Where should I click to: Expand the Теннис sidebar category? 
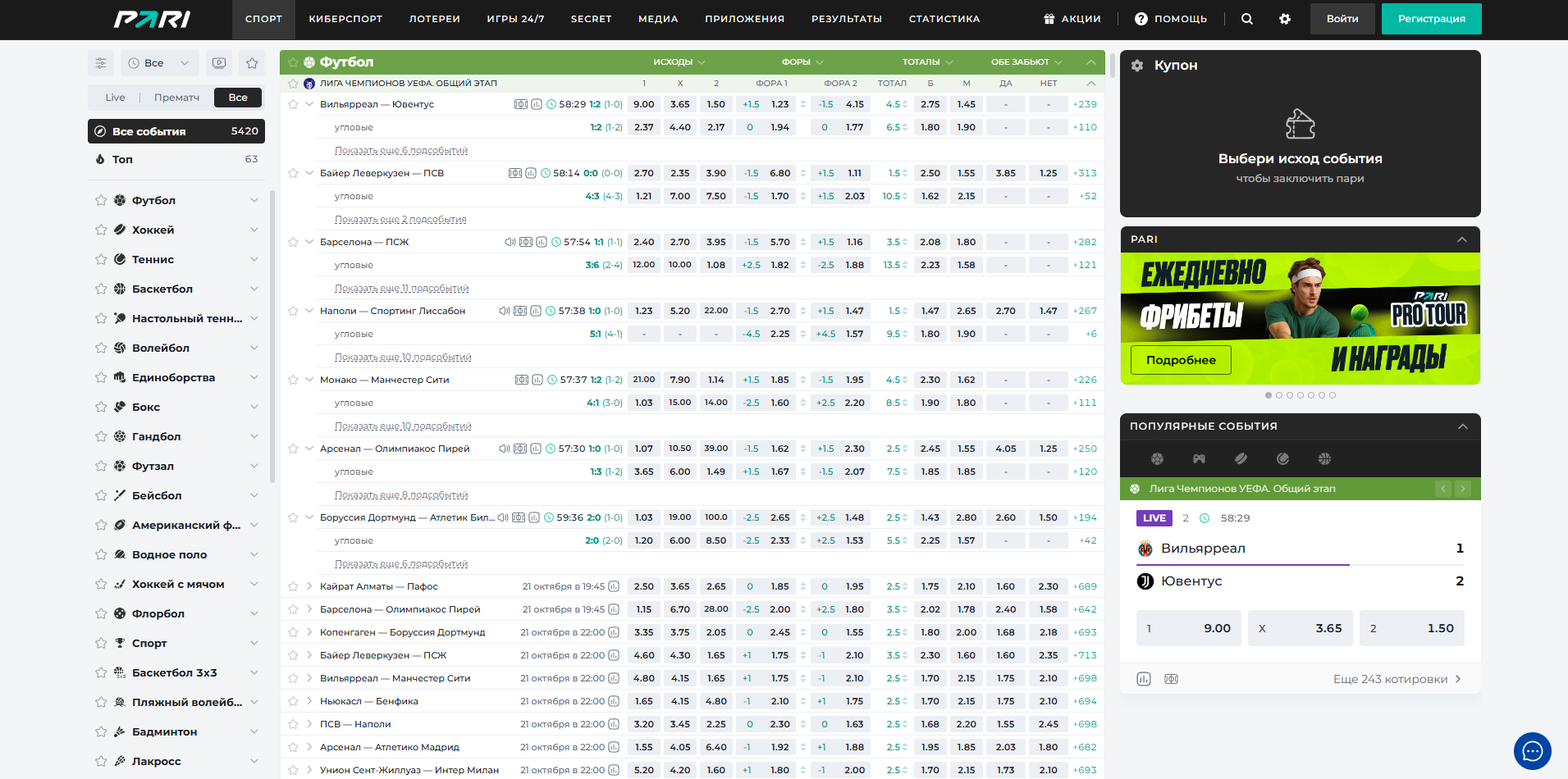point(254,260)
